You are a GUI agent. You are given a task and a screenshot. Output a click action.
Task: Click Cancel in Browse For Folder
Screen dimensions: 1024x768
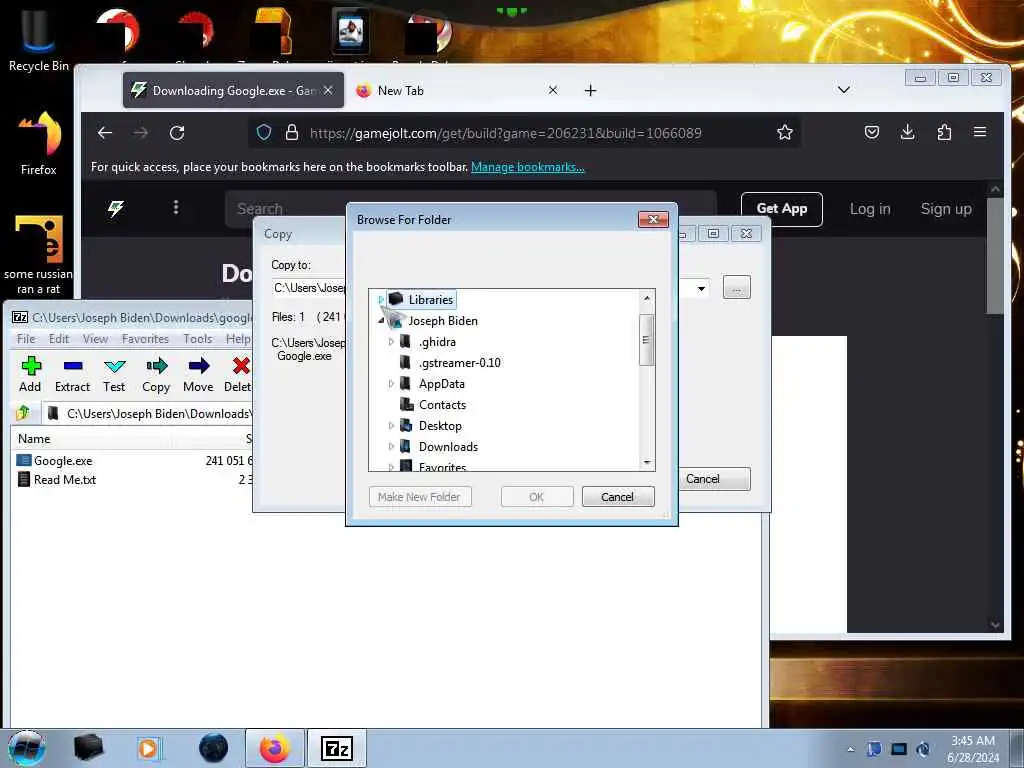click(618, 497)
